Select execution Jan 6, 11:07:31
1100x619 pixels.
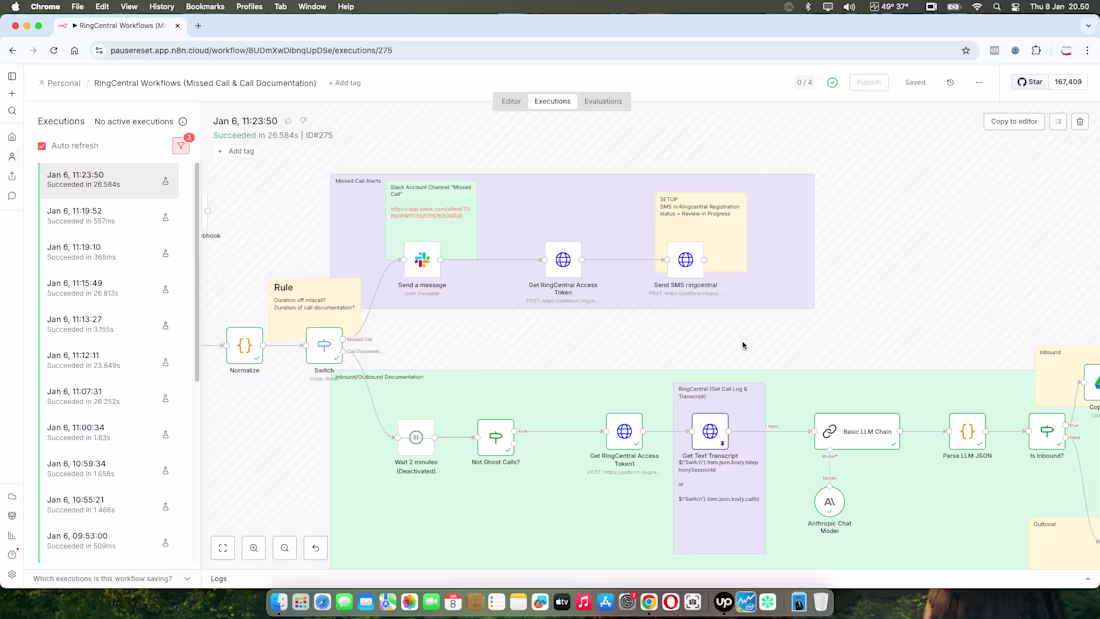[109, 397]
